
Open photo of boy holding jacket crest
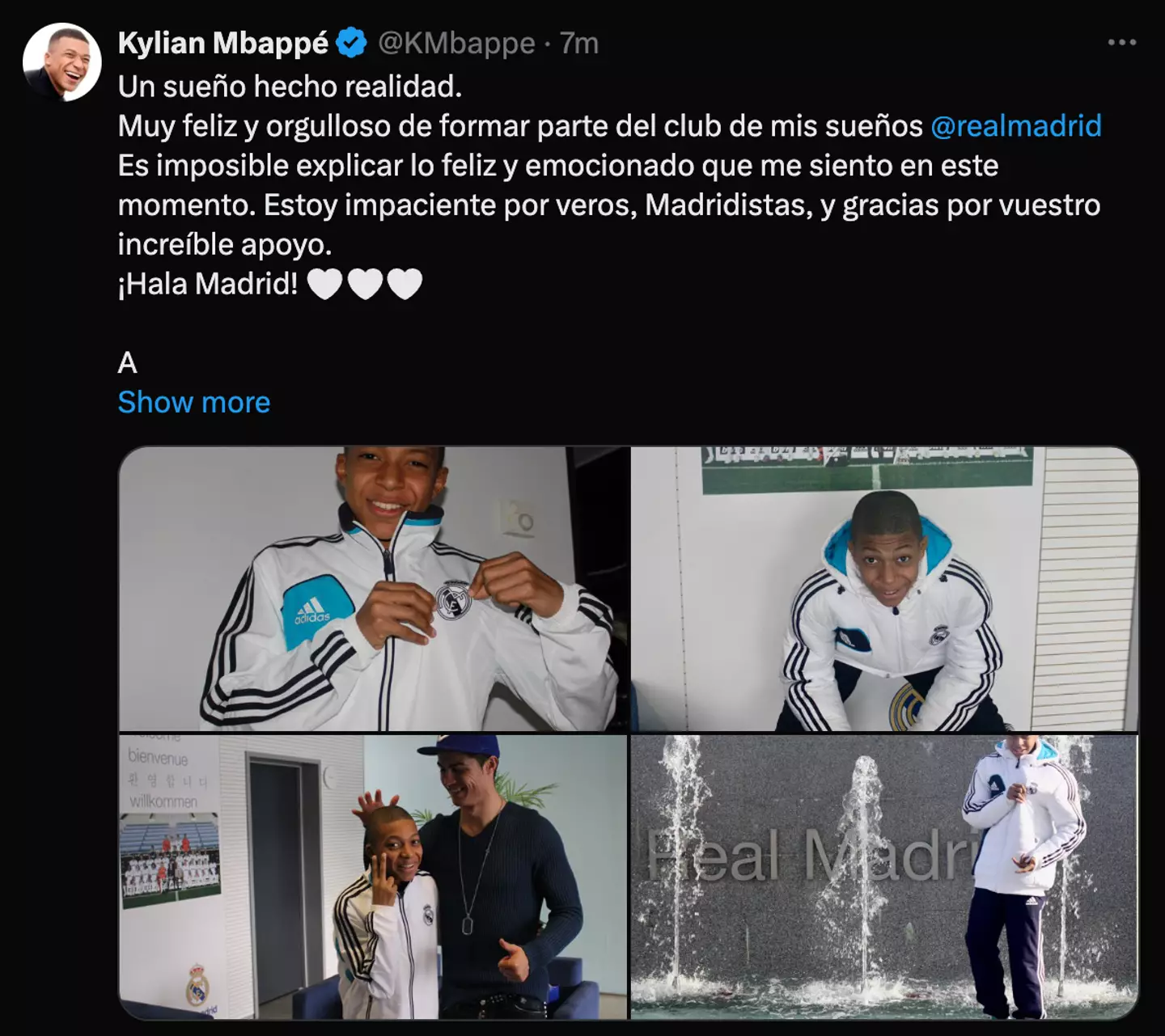[x=374, y=589]
